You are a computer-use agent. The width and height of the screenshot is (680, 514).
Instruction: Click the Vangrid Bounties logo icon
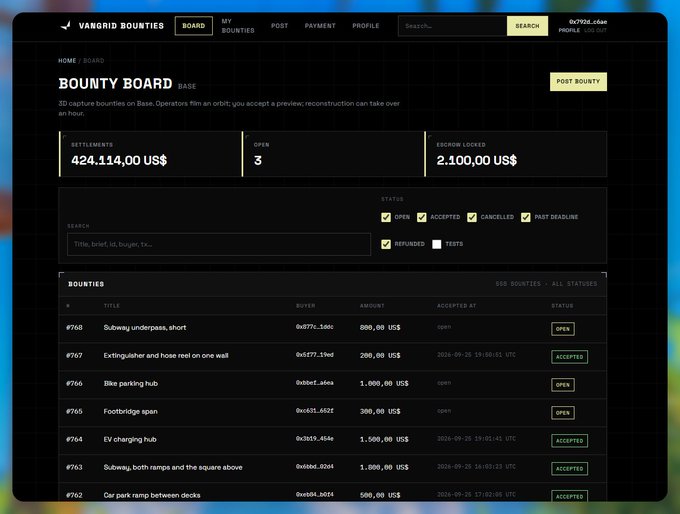click(x=65, y=26)
